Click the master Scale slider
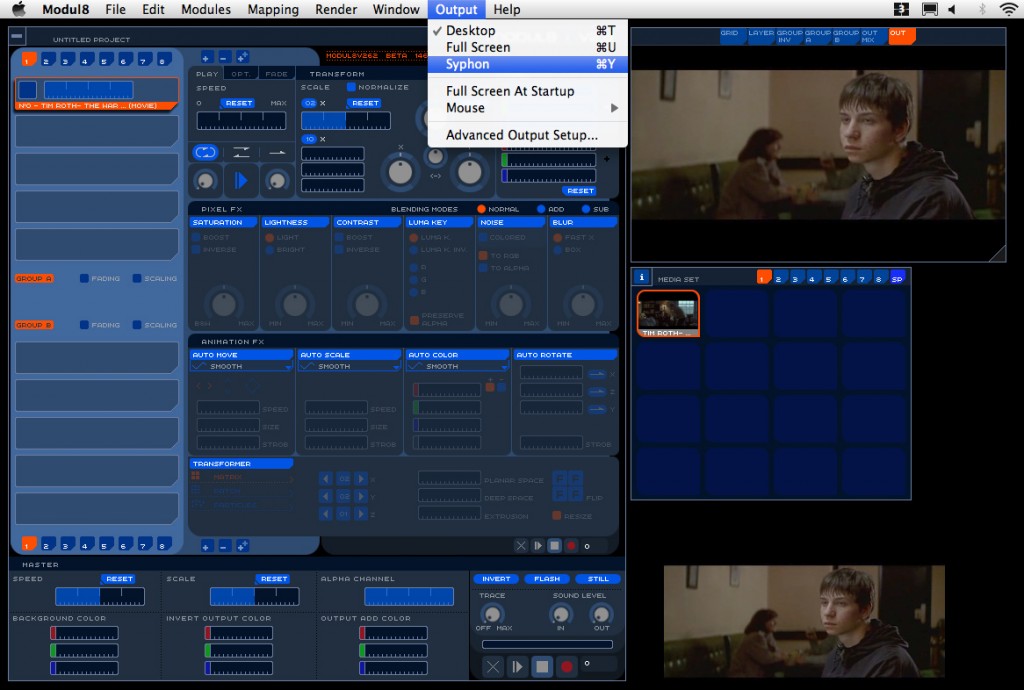This screenshot has width=1024, height=690. point(255,596)
